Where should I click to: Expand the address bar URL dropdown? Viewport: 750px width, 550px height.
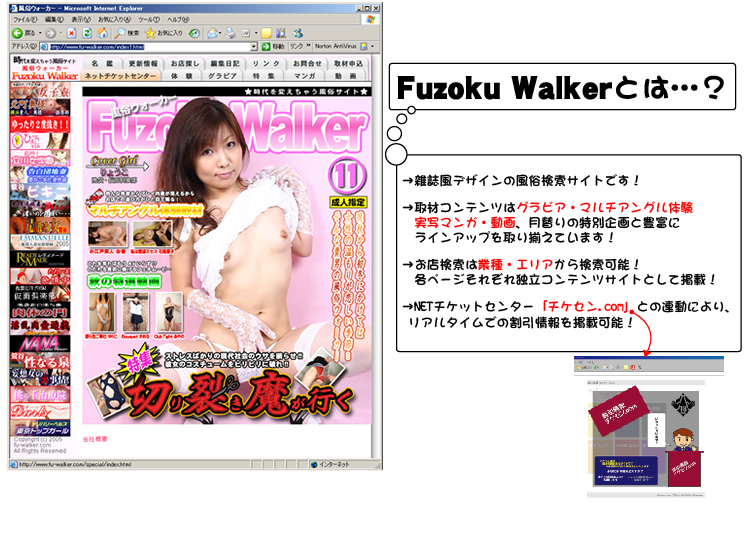tap(254, 47)
